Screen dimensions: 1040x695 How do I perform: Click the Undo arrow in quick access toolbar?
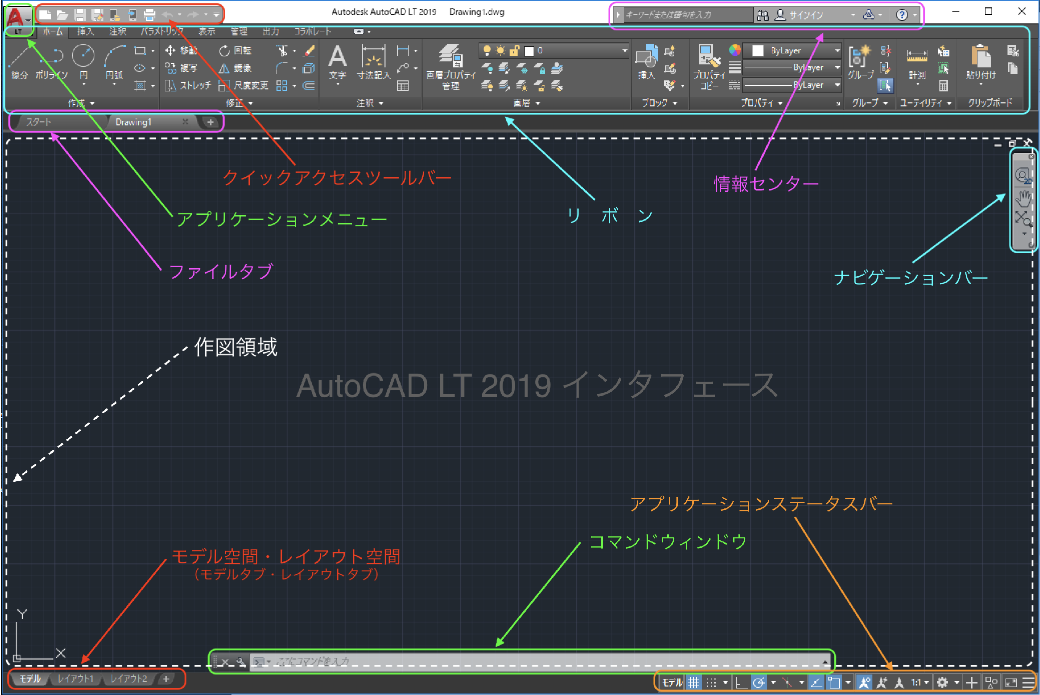coord(167,15)
